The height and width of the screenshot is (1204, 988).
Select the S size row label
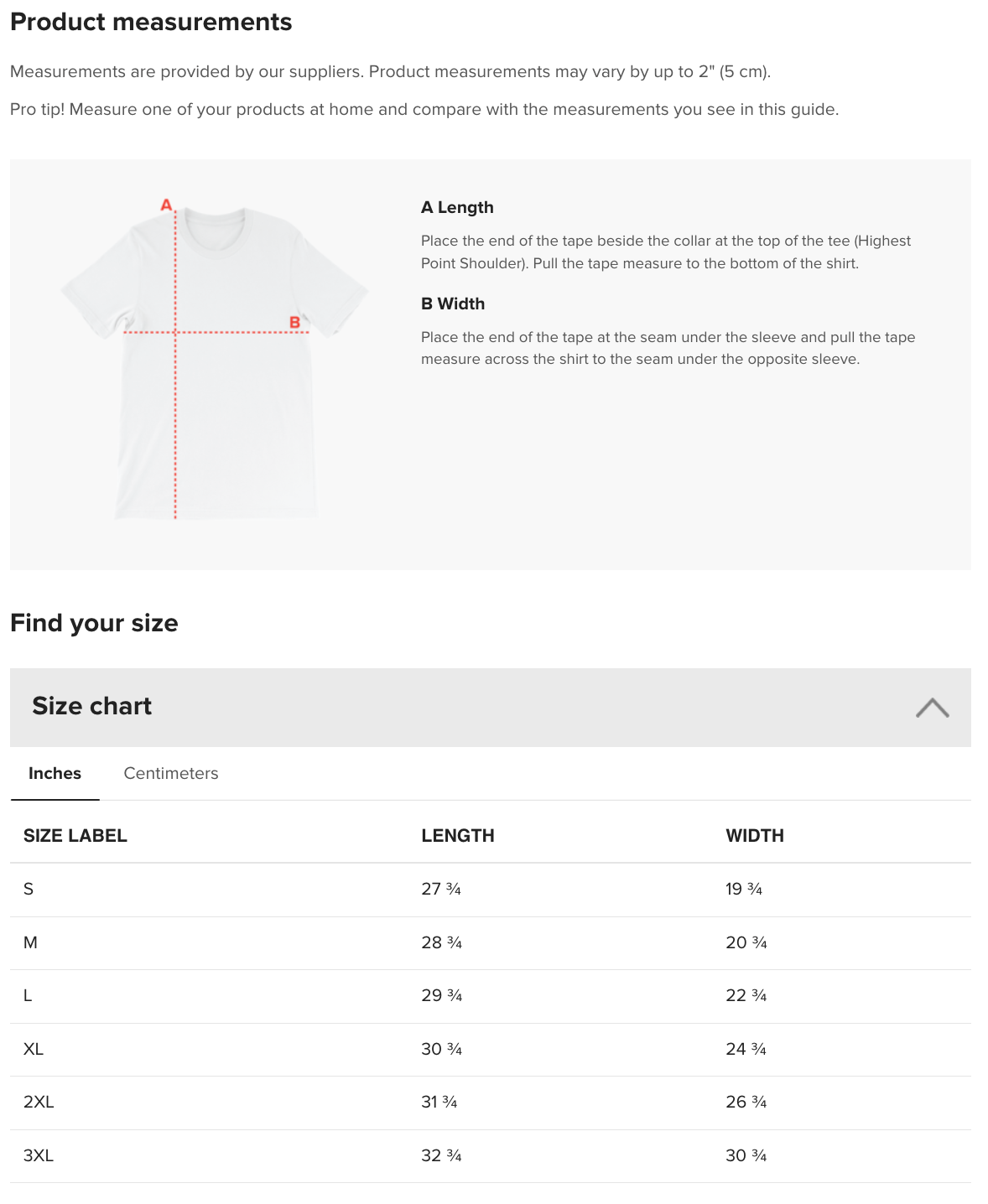pyautogui.click(x=29, y=889)
